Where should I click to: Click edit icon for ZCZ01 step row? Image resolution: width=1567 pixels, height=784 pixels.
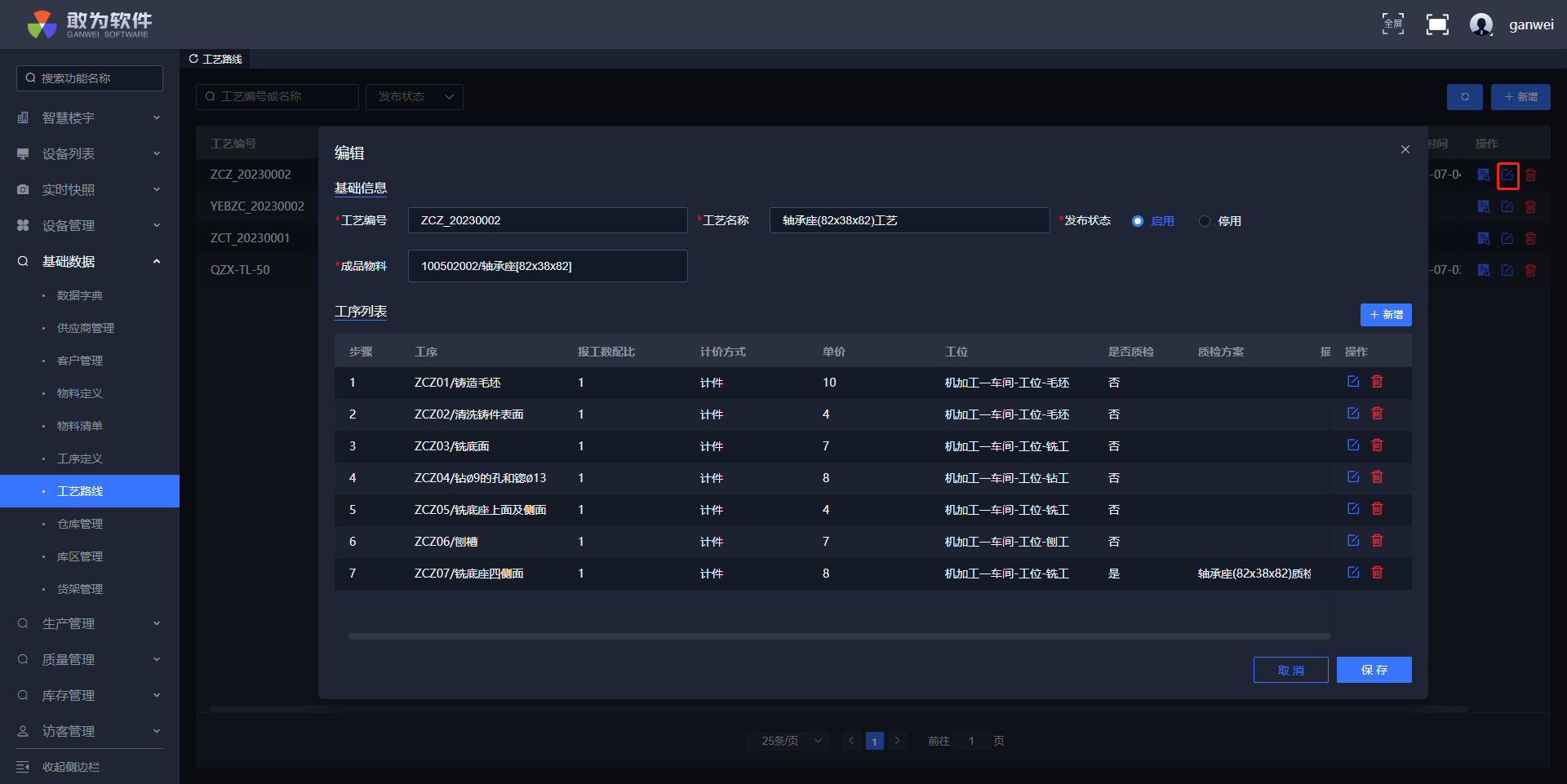click(1352, 382)
